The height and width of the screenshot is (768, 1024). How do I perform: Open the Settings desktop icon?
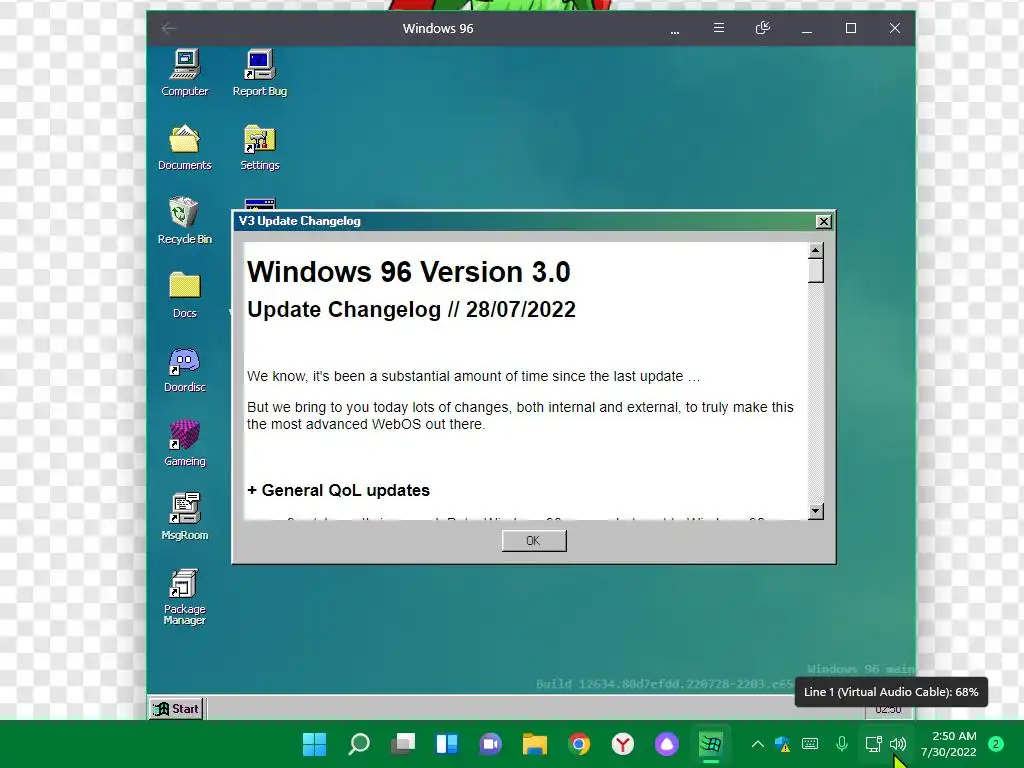260,148
